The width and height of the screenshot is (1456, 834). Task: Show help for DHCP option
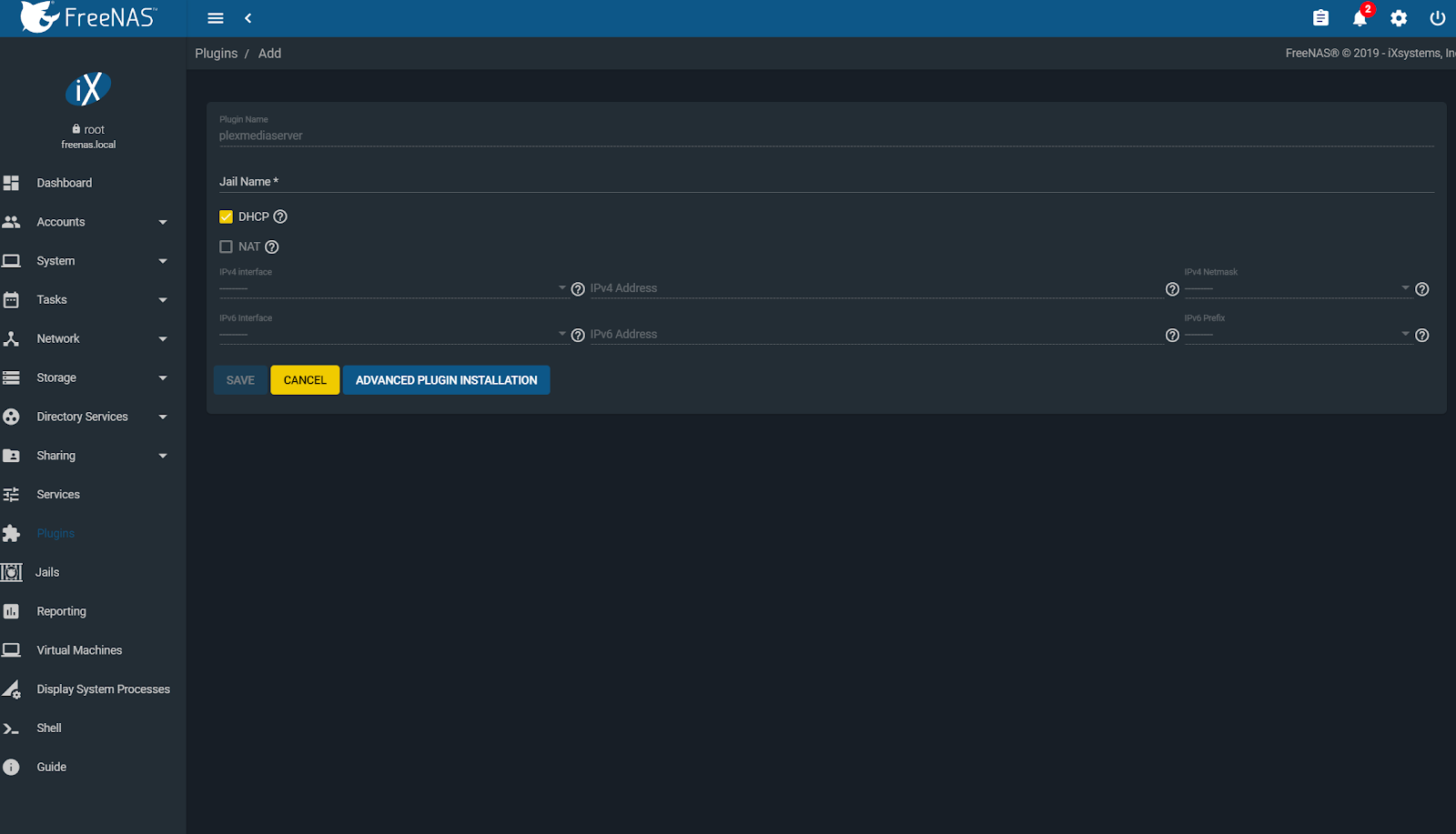[280, 216]
